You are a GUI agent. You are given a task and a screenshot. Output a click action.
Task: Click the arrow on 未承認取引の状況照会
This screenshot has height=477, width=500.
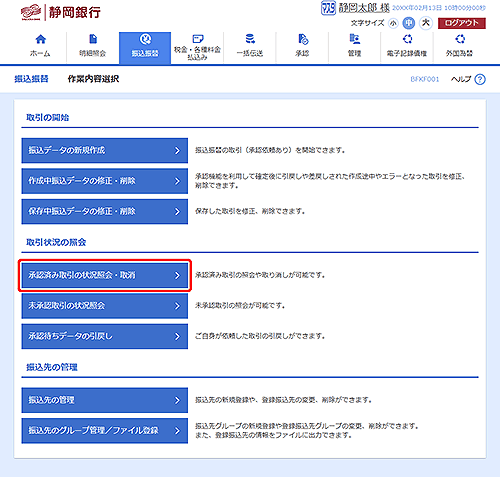[x=177, y=306]
